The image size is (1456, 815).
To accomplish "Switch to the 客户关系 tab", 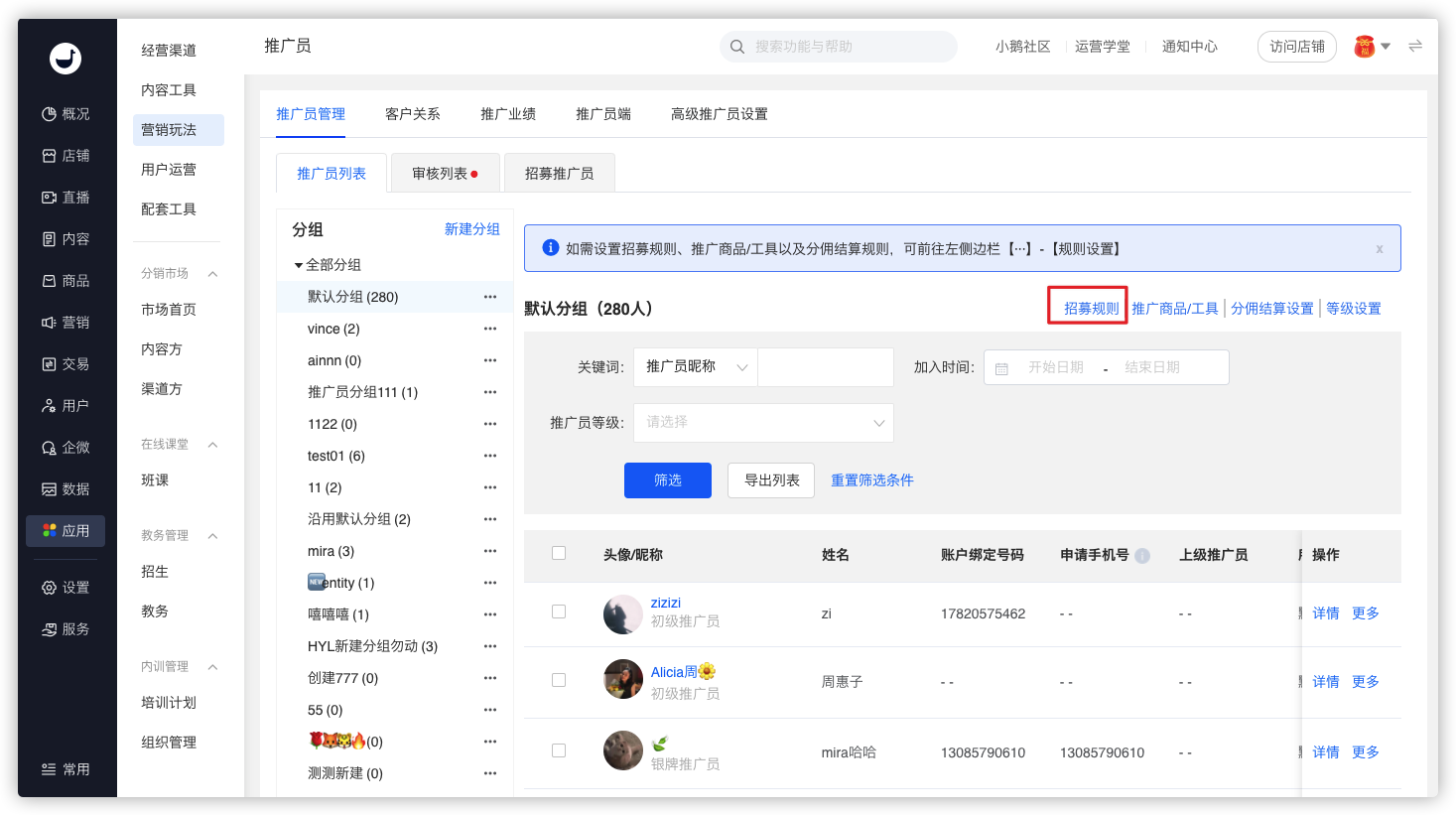I will tap(412, 114).
